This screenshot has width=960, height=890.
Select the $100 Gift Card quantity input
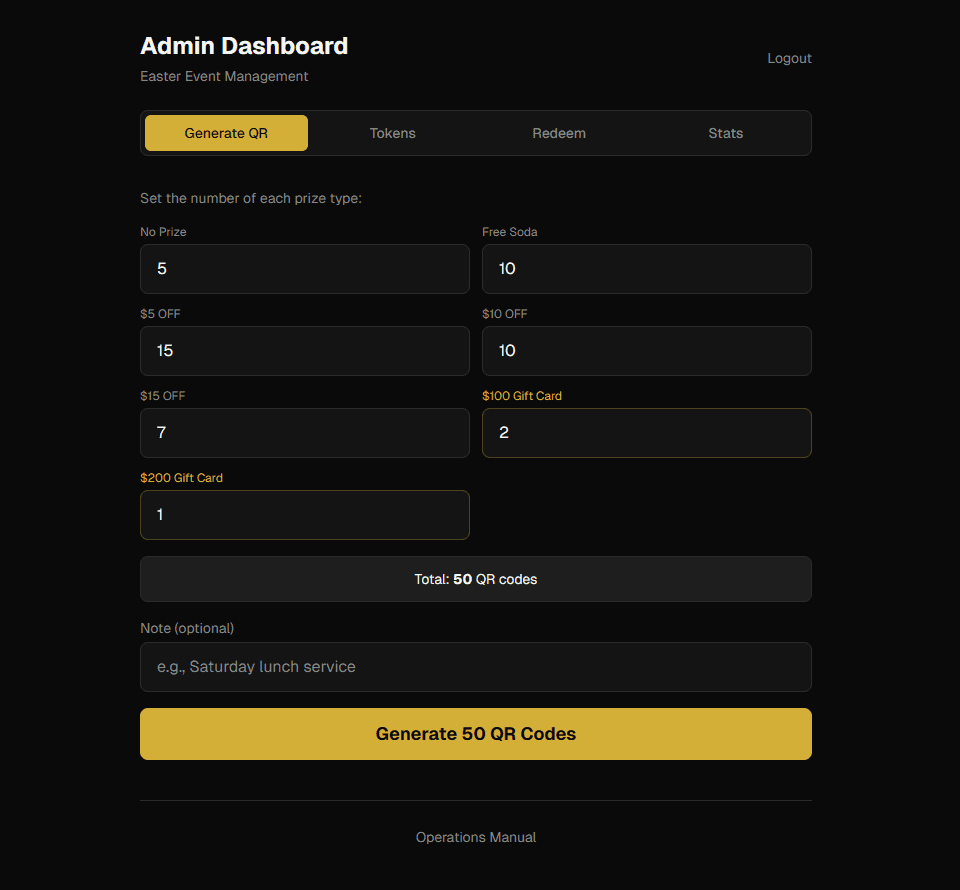pos(646,432)
